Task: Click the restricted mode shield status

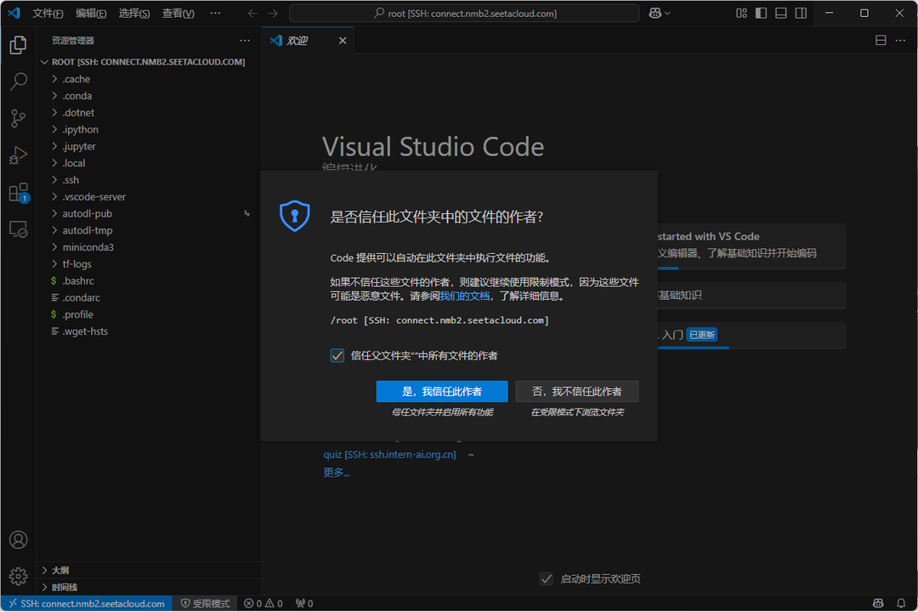Action: coord(205,603)
